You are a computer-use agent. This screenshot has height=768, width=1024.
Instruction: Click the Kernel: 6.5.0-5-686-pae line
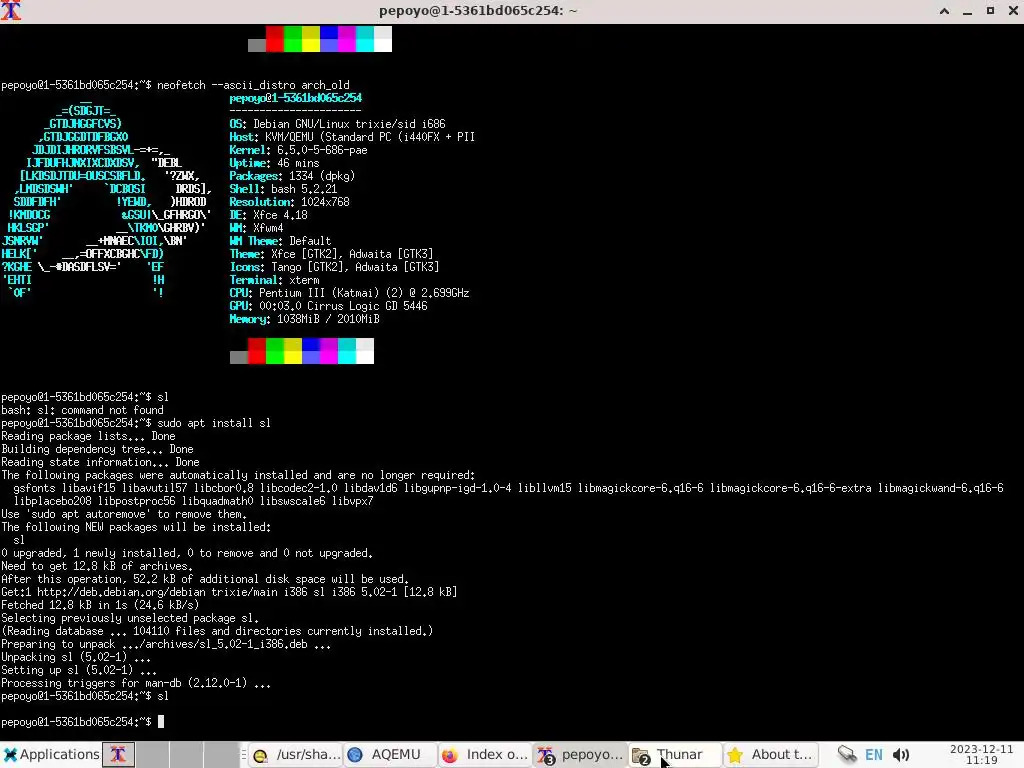point(298,150)
